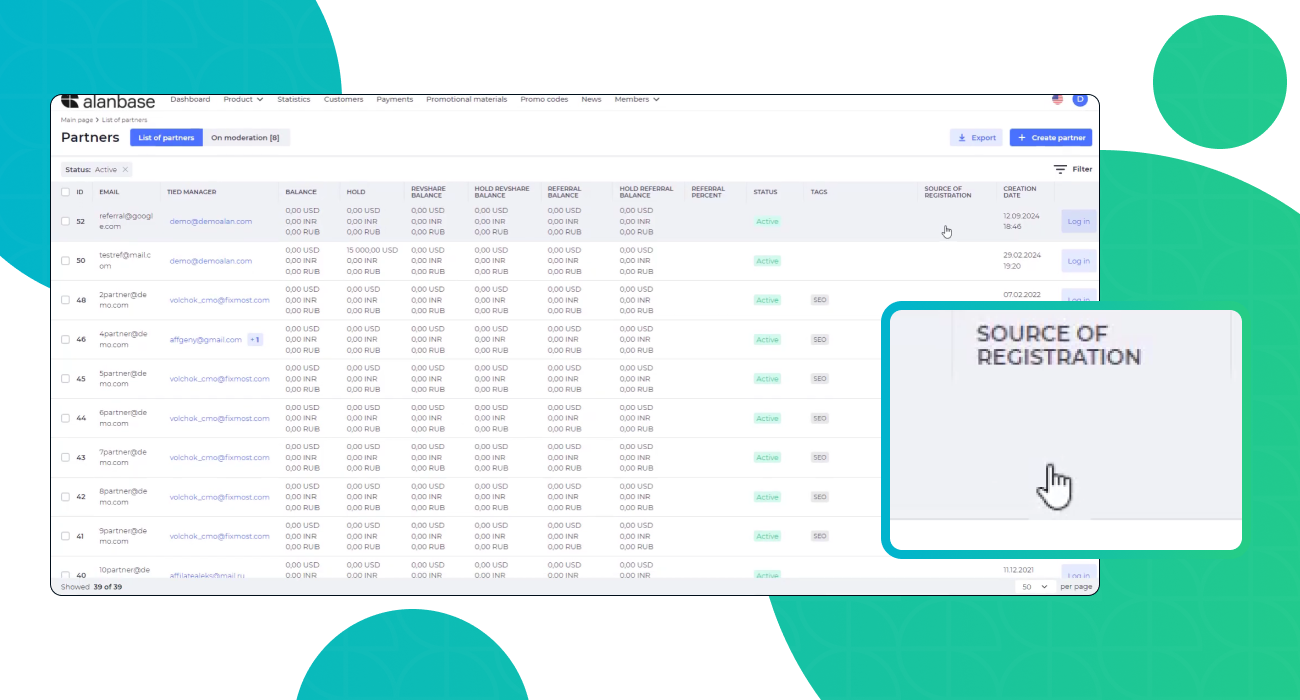
Task: Open the user avatar "D" menu
Action: point(1079,100)
